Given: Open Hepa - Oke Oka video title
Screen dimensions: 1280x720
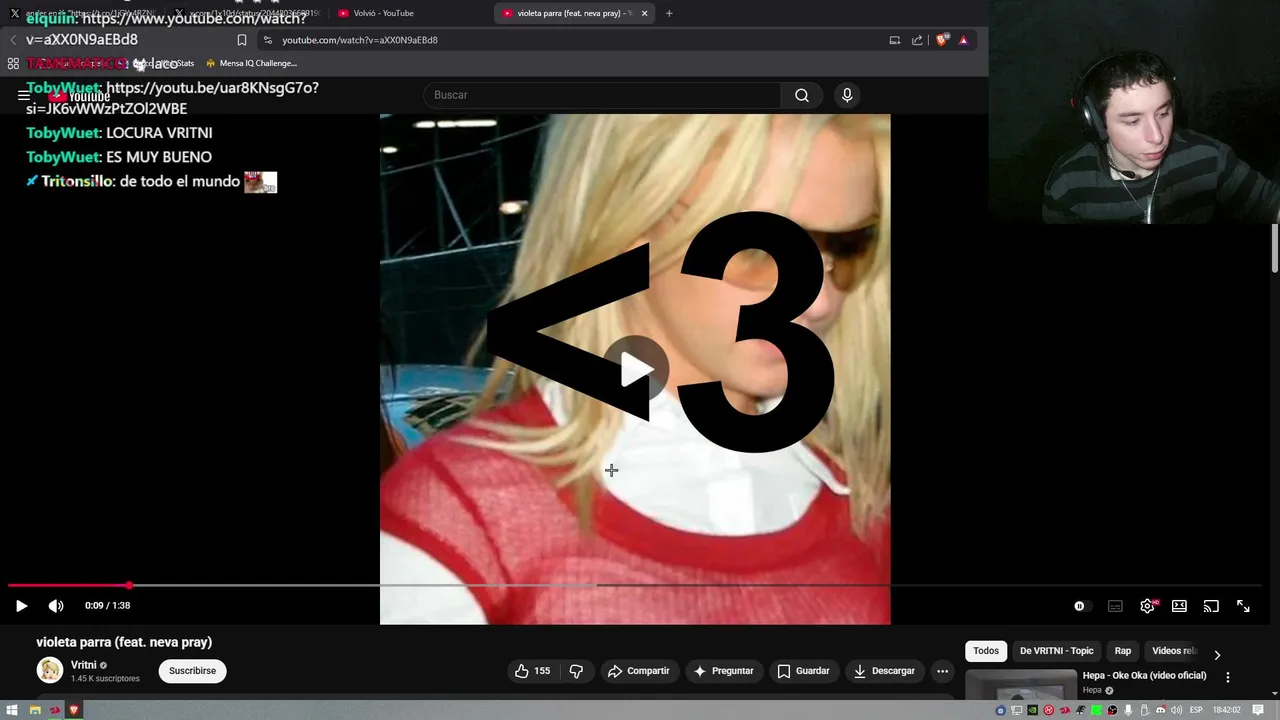Looking at the screenshot, I should 1144,676.
